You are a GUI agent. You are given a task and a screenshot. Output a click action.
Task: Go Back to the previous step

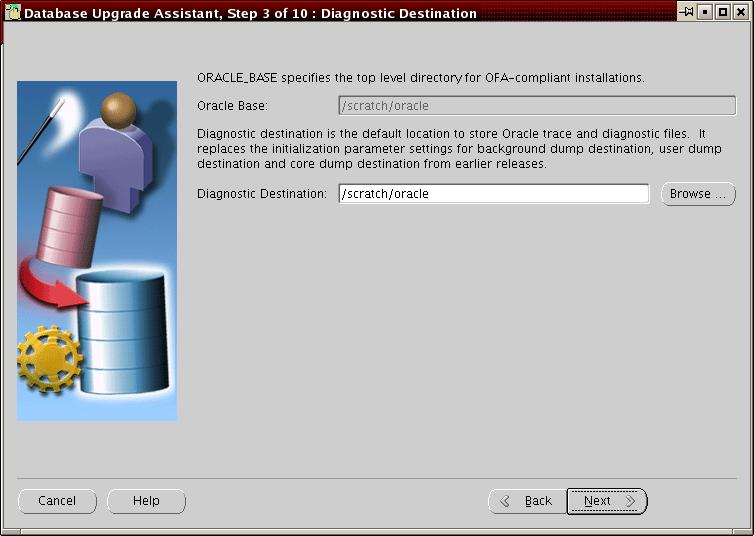(x=526, y=501)
